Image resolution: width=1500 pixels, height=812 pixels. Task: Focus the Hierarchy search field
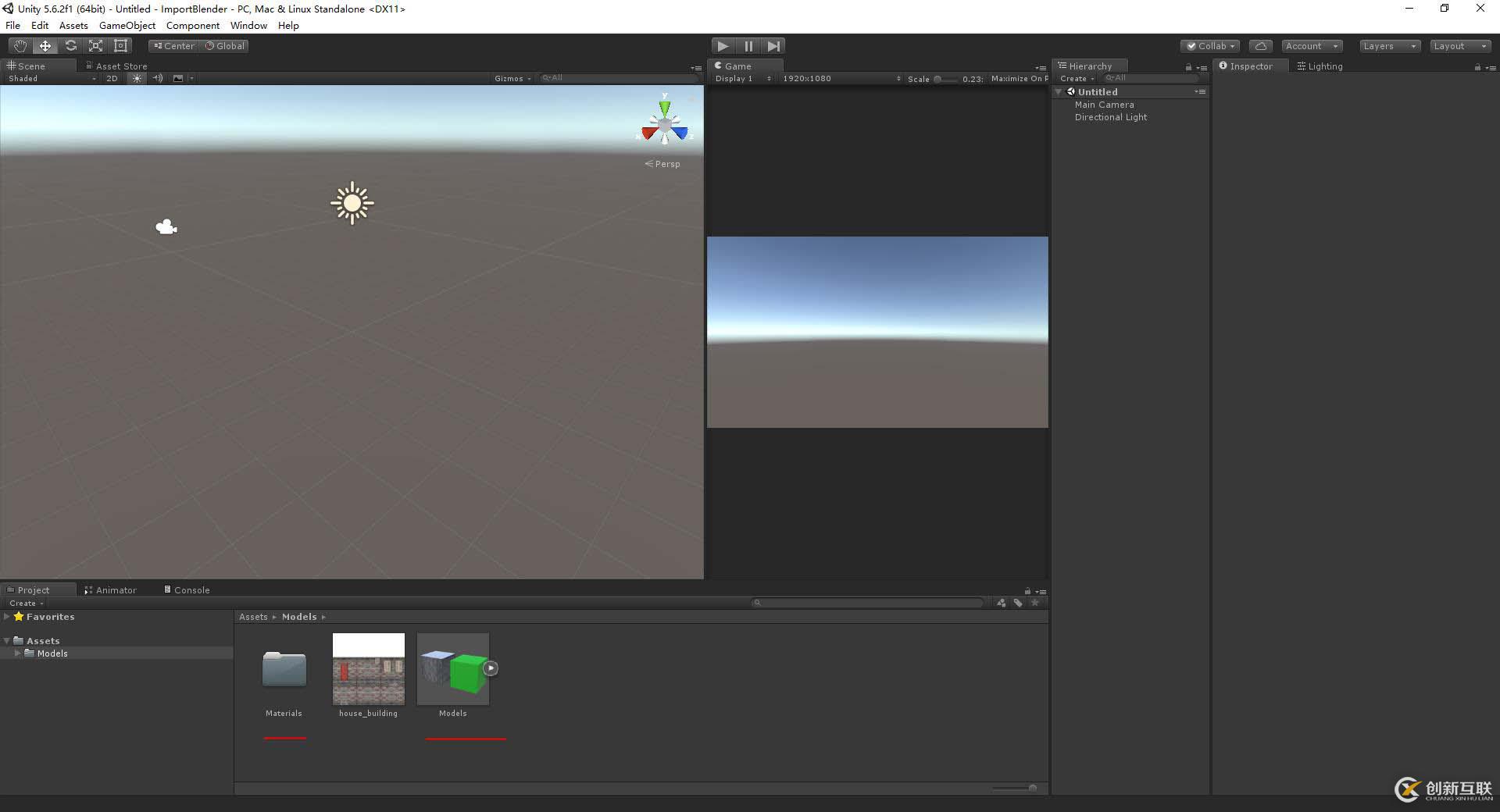pos(1150,78)
